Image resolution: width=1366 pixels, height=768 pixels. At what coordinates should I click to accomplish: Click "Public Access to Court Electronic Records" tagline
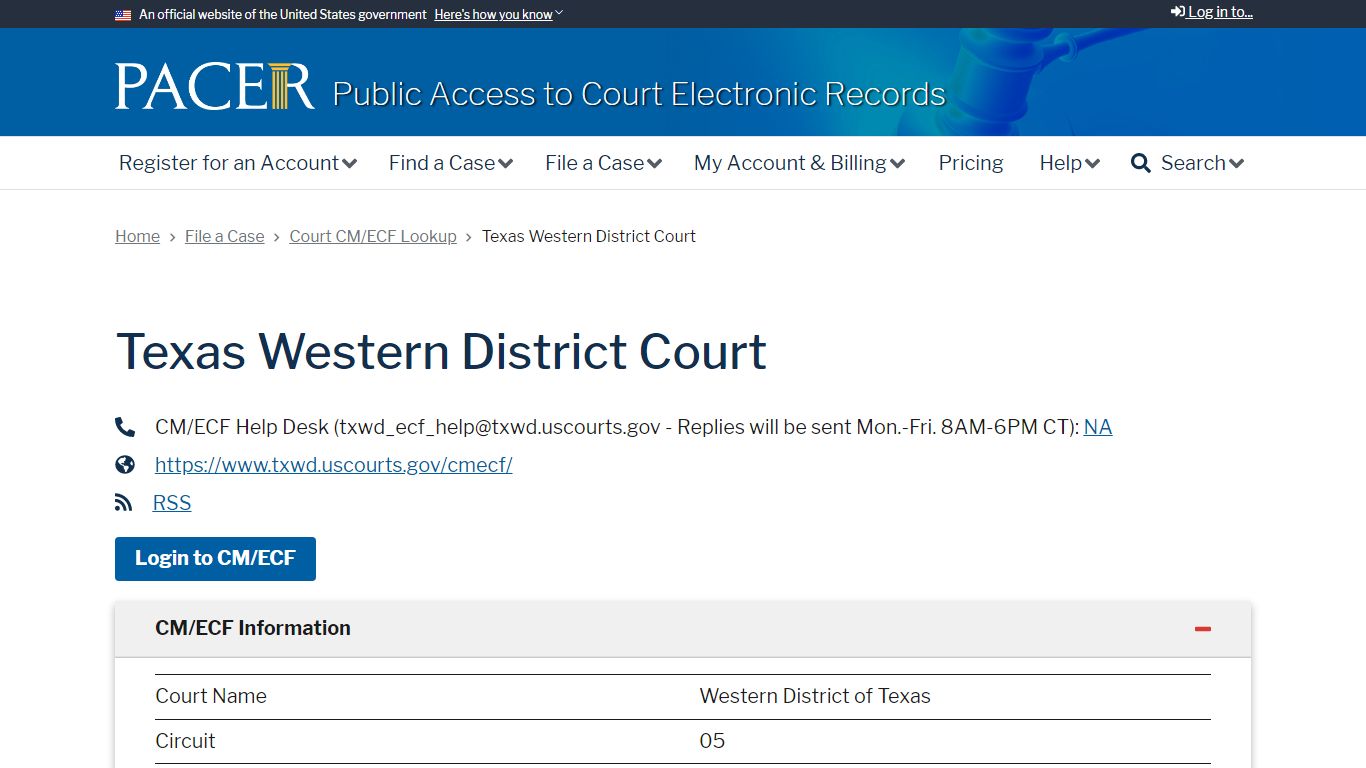[639, 94]
